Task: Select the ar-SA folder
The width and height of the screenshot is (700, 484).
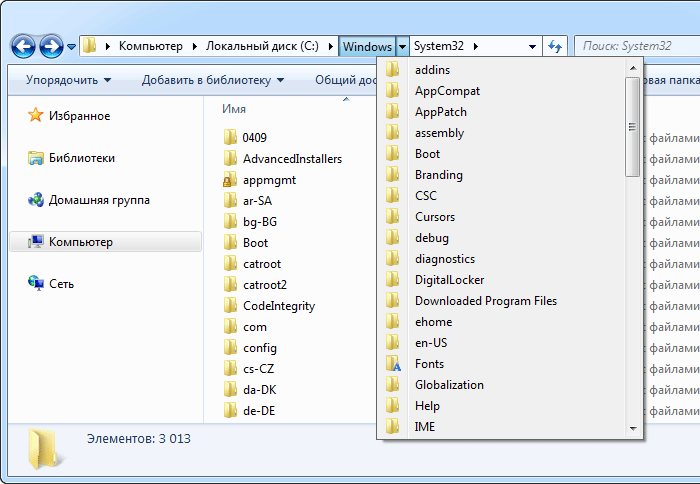Action: 248,200
